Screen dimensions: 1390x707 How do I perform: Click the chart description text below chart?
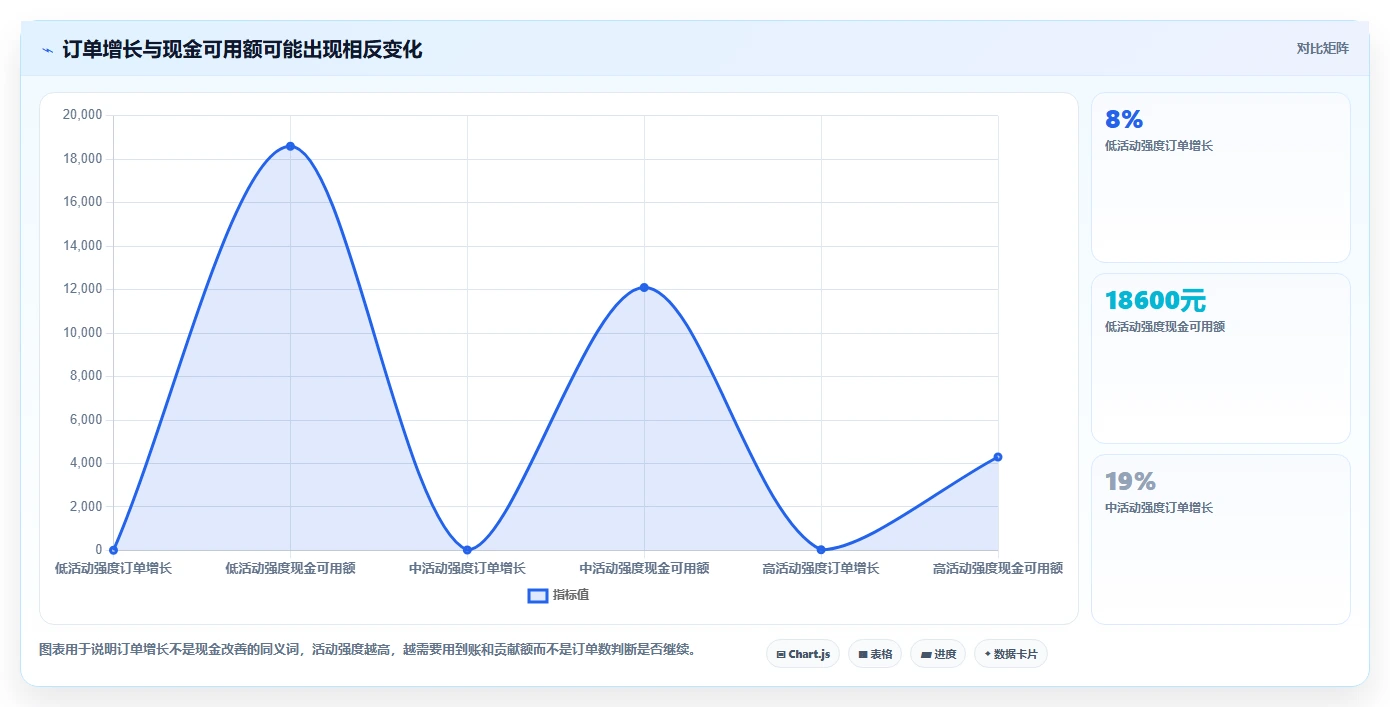[367, 650]
